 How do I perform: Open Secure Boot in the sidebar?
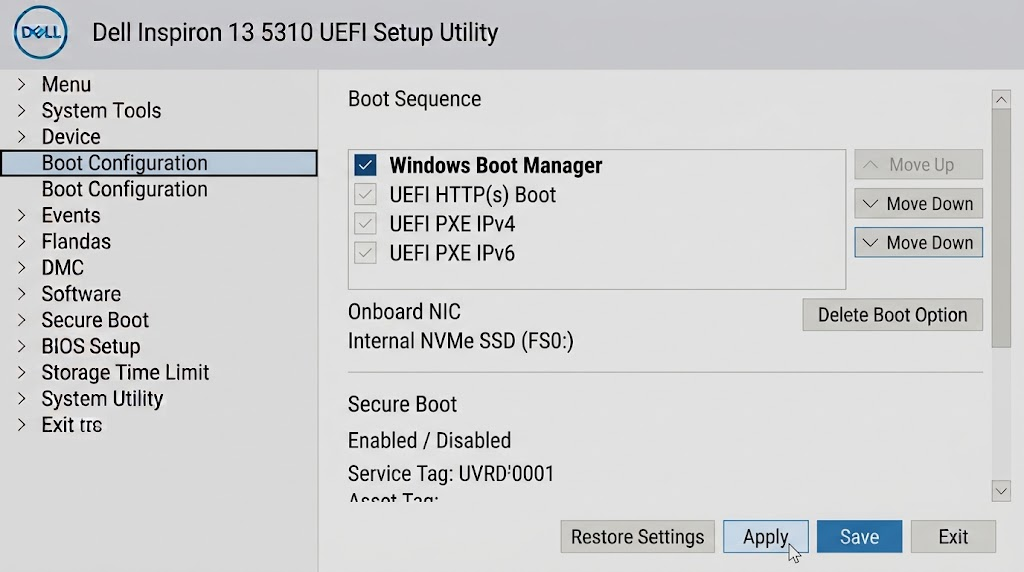[x=95, y=320]
